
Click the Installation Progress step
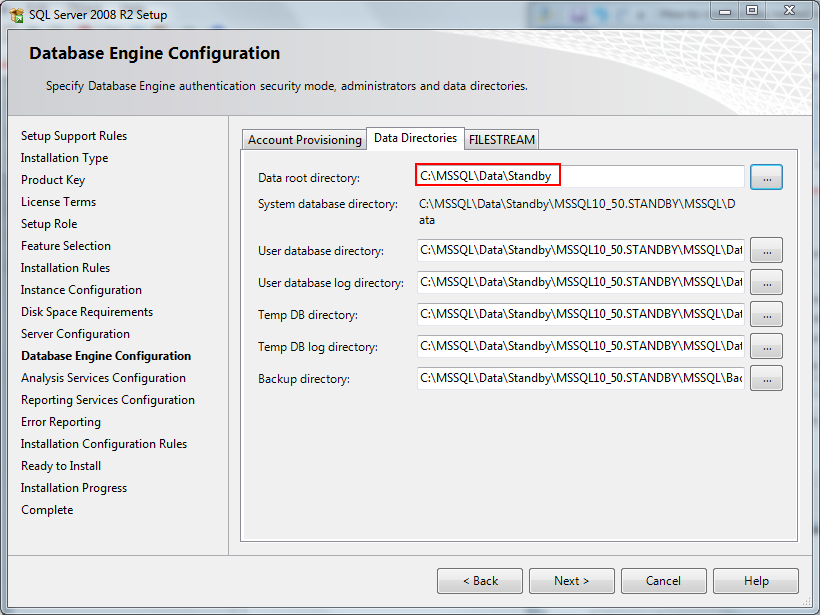tap(74, 487)
